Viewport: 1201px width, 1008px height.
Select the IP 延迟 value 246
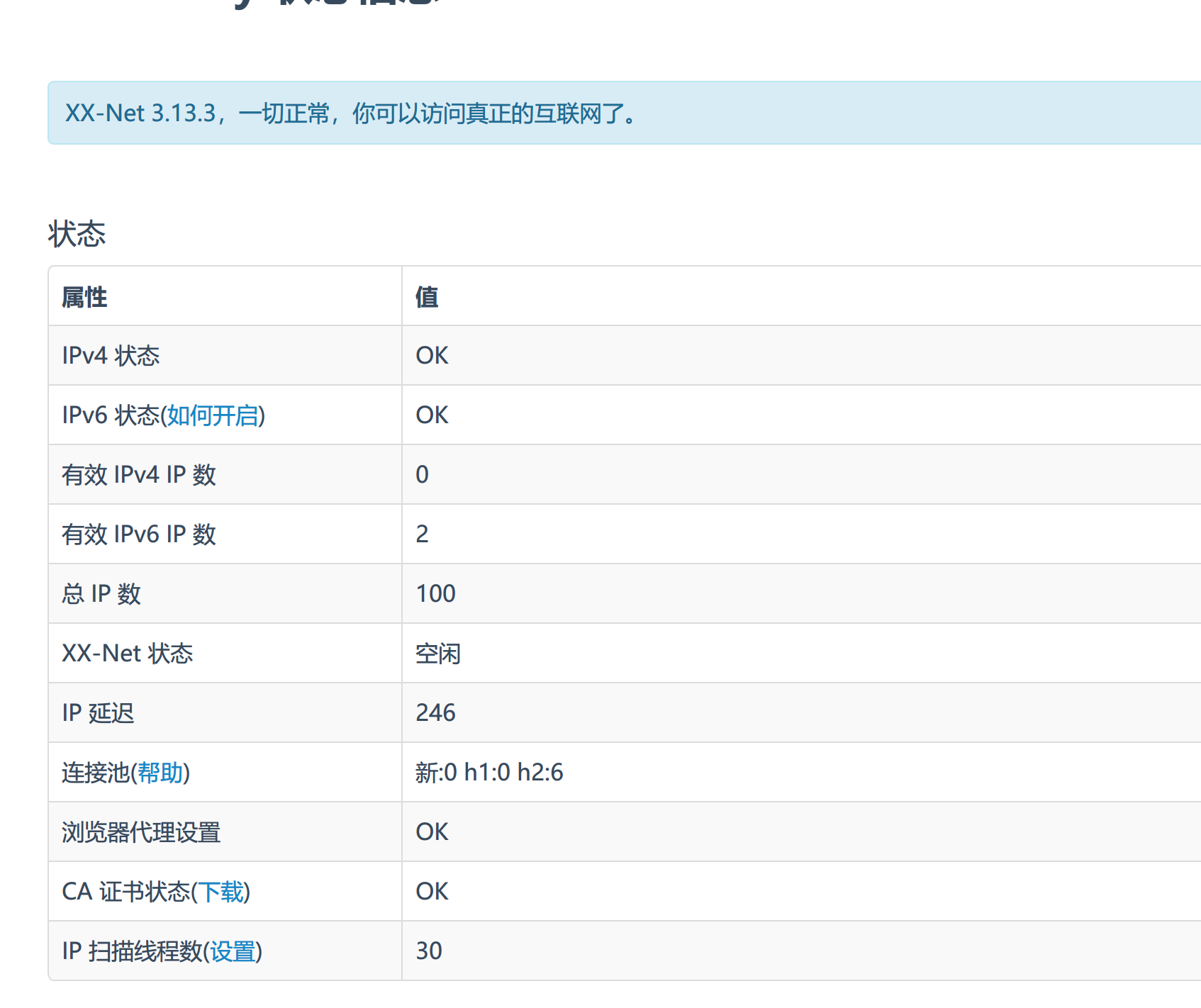click(435, 713)
